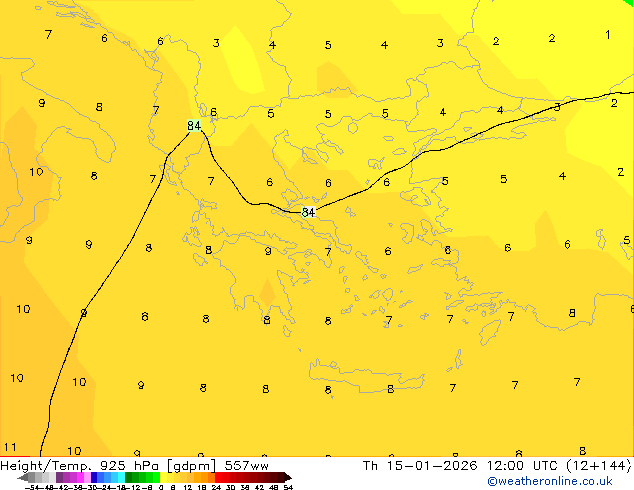Image resolution: width=634 pixels, height=490 pixels.
Task: Select the center 84 contour label
Action: [x=309, y=212]
